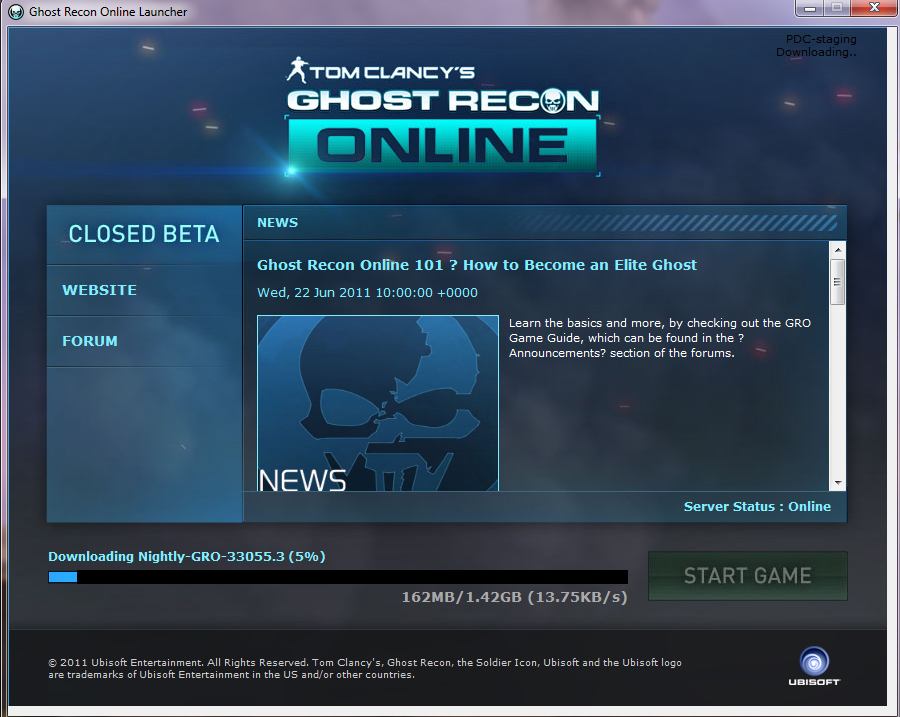Click the news panel scroll up arrow

(838, 250)
